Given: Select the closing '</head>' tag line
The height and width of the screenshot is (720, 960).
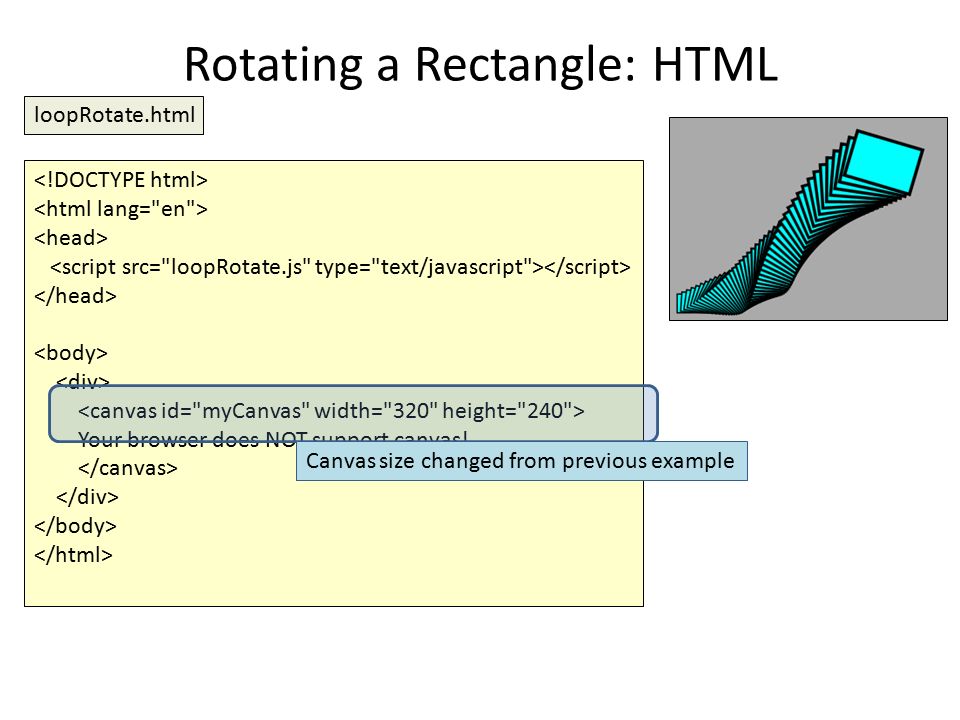Looking at the screenshot, I should pyautogui.click(x=75, y=296).
